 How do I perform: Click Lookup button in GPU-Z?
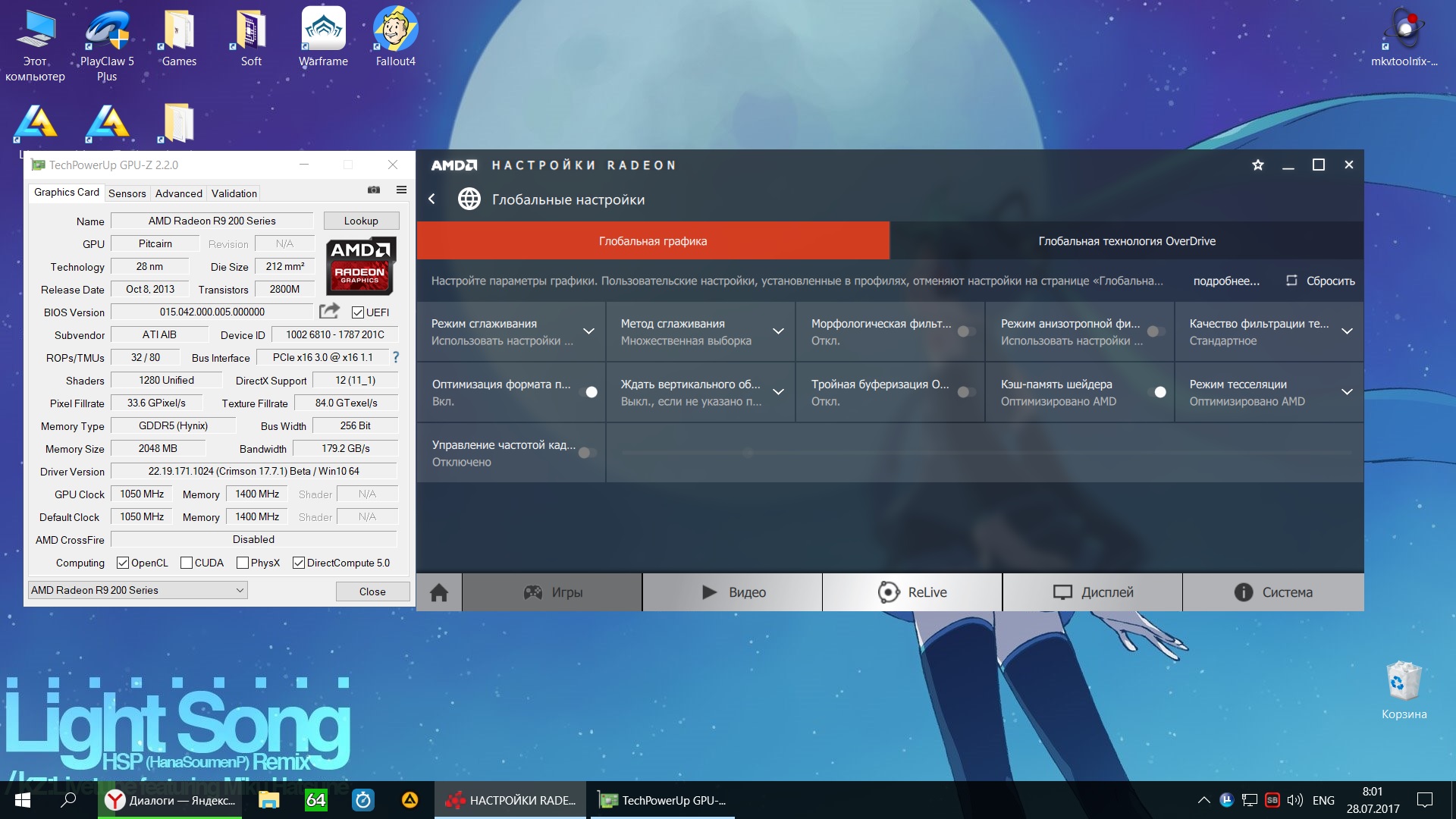361,221
